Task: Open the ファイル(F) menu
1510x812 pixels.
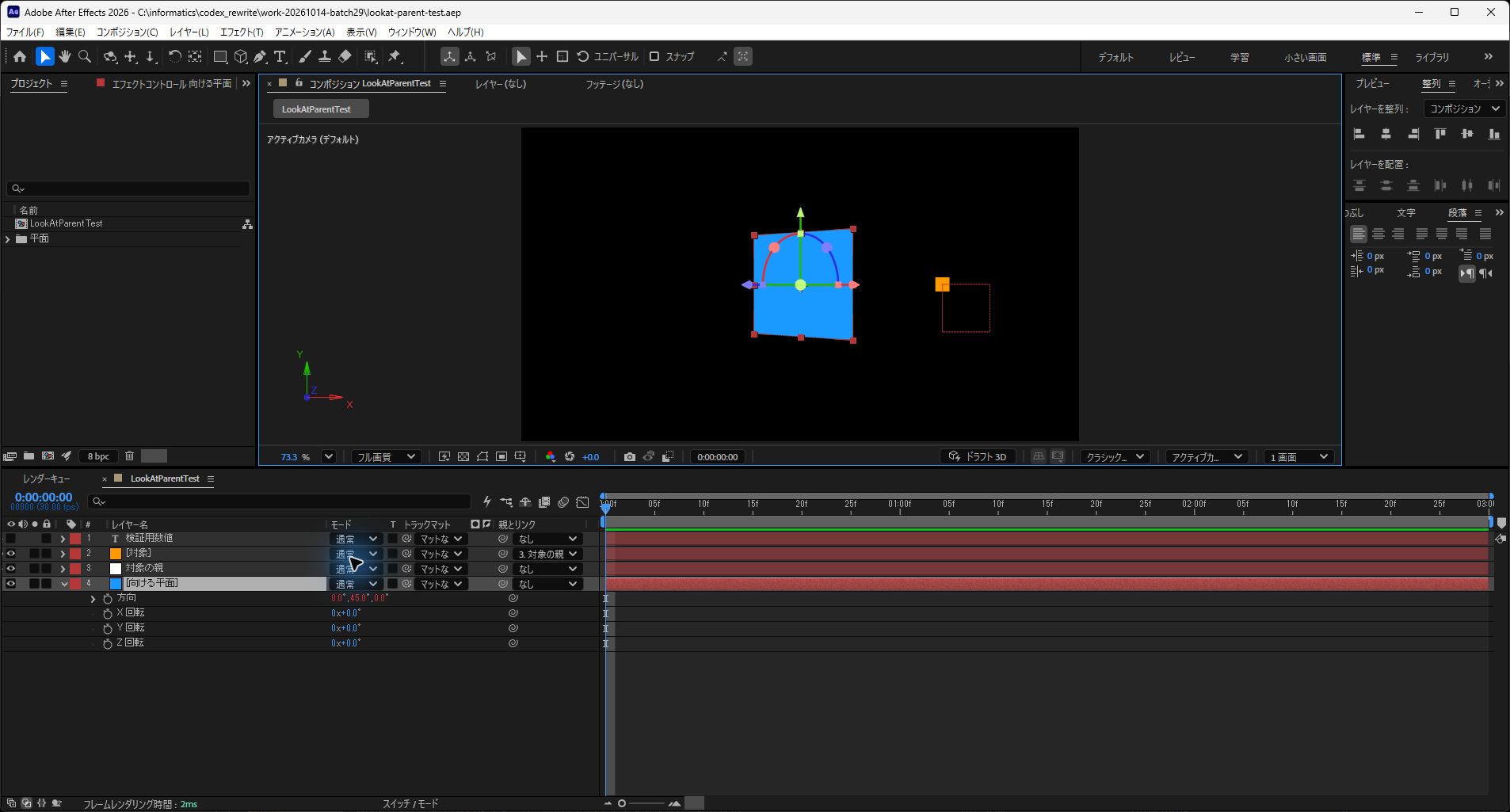Action: point(25,32)
